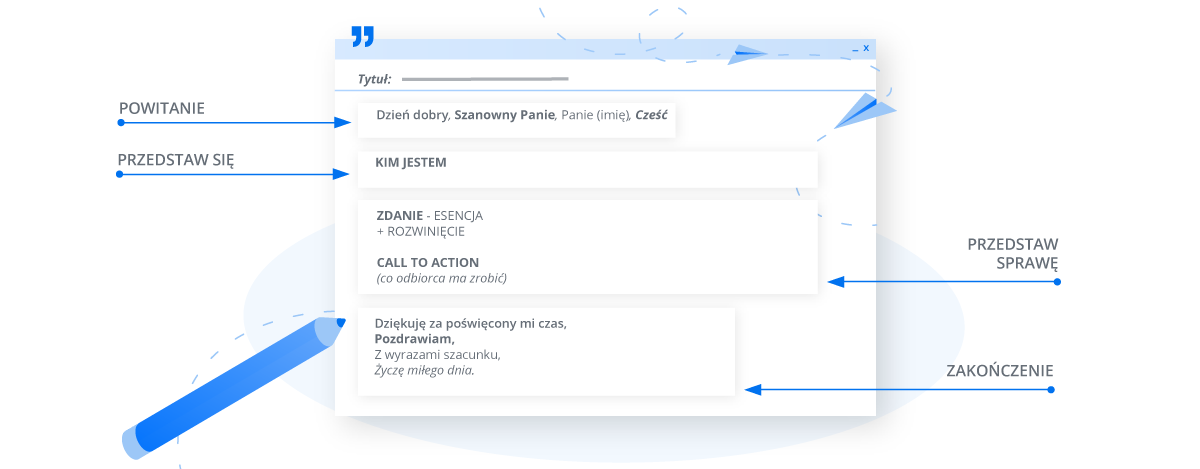This screenshot has width=1200, height=469.
Task: Click the blue quotation mark icon
Action: 362,37
